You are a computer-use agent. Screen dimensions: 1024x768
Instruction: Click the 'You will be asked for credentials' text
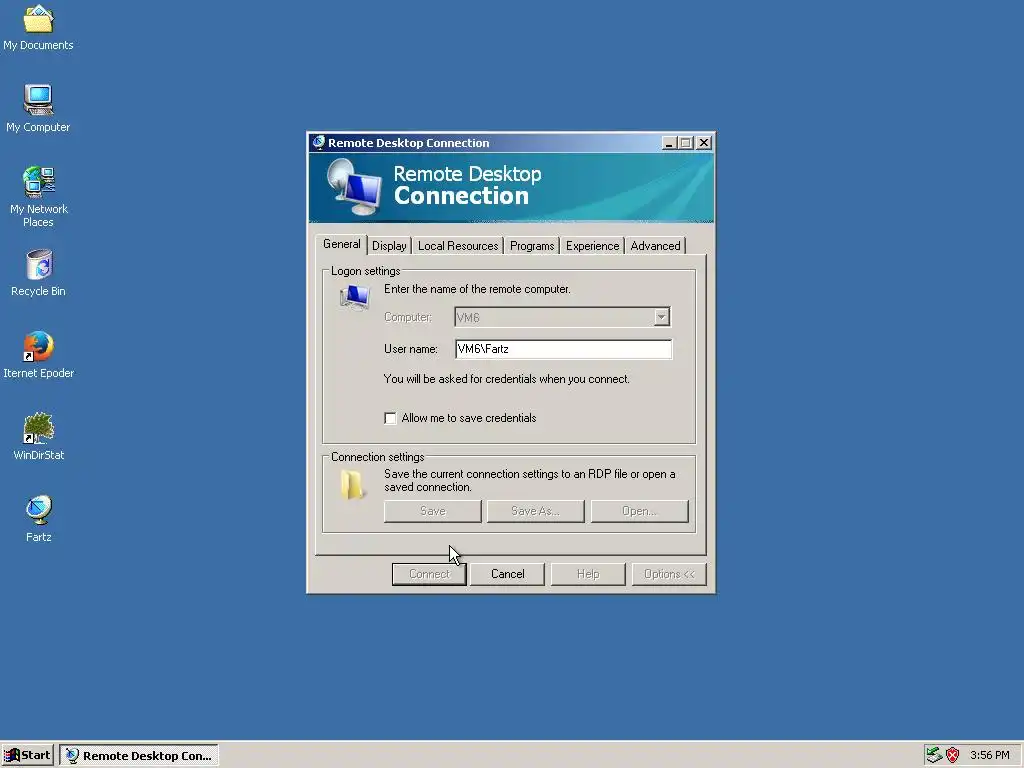pyautogui.click(x=507, y=379)
